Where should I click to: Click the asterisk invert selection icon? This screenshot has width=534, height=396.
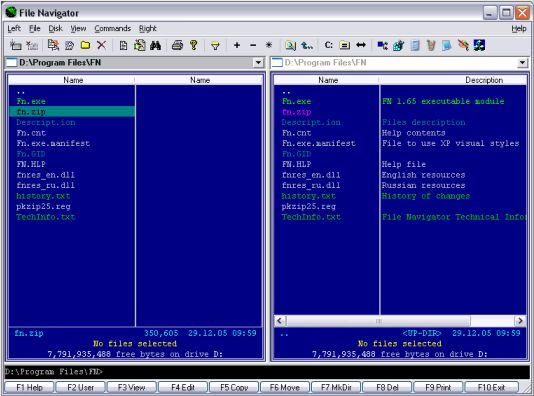click(269, 45)
